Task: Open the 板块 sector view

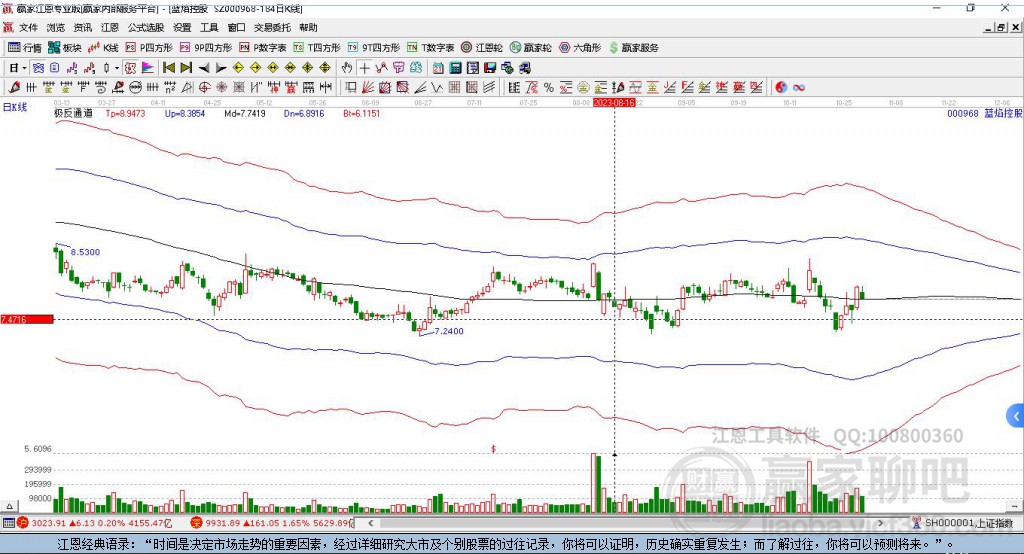Action: 64,48
